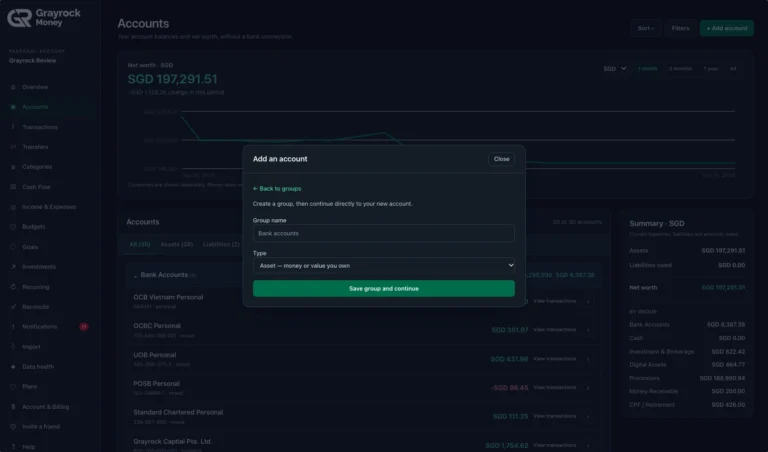768x452 pixels.
Task: Click the SGD 111.35 balance
Action: point(510,417)
